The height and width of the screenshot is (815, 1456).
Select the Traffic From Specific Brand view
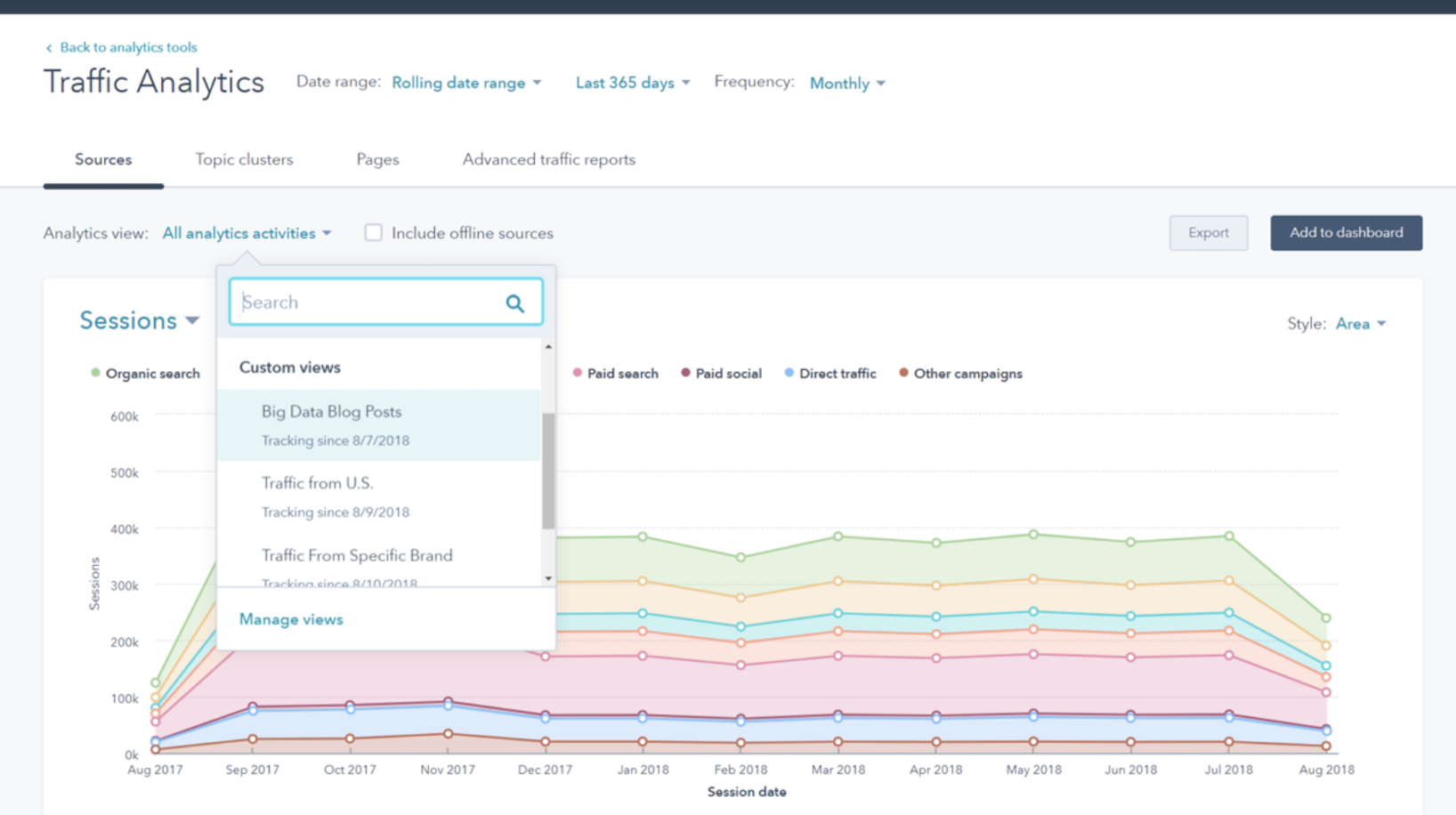tap(379, 561)
